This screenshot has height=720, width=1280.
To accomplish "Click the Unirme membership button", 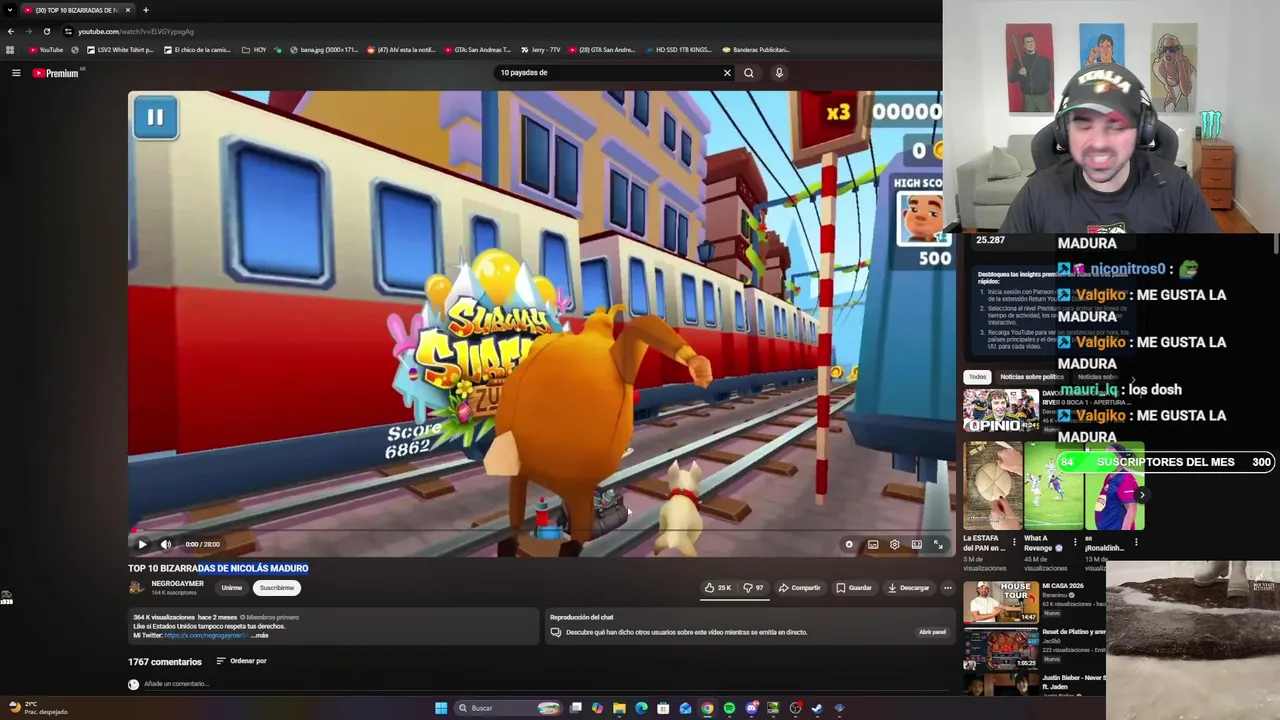I will tap(231, 588).
